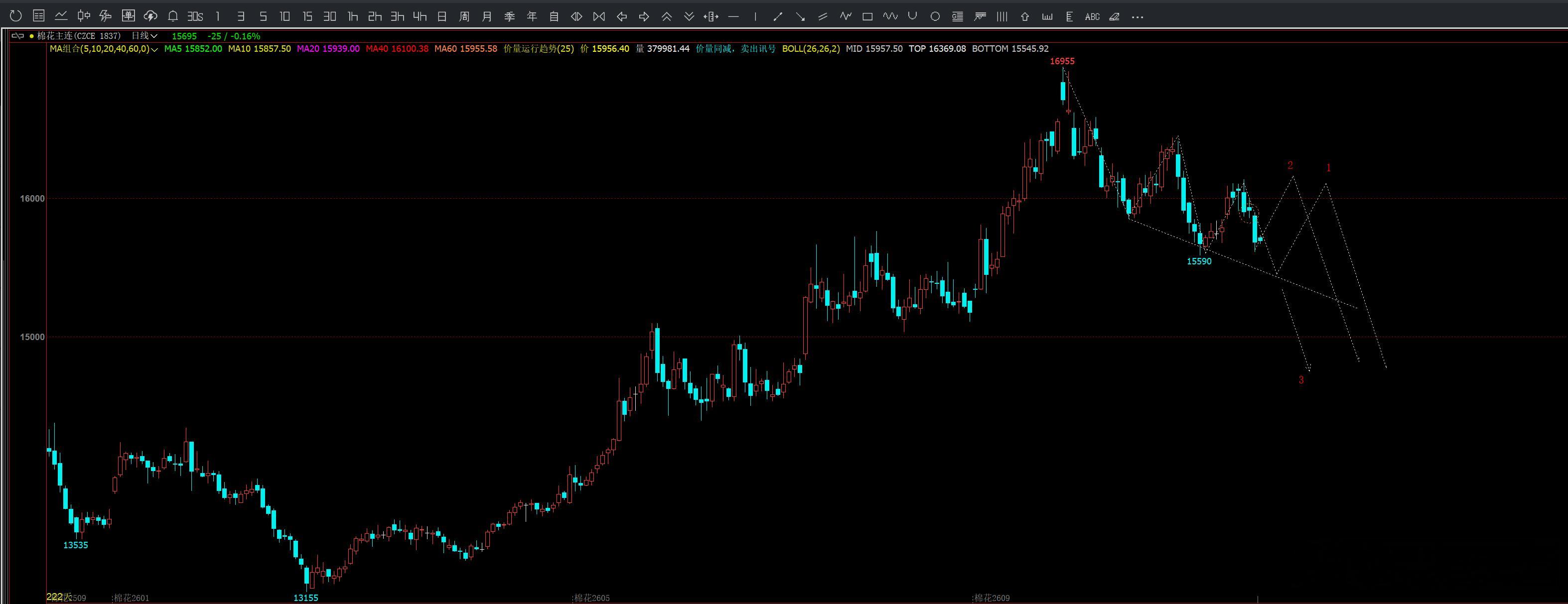Select the circle drawing tool

point(935,17)
